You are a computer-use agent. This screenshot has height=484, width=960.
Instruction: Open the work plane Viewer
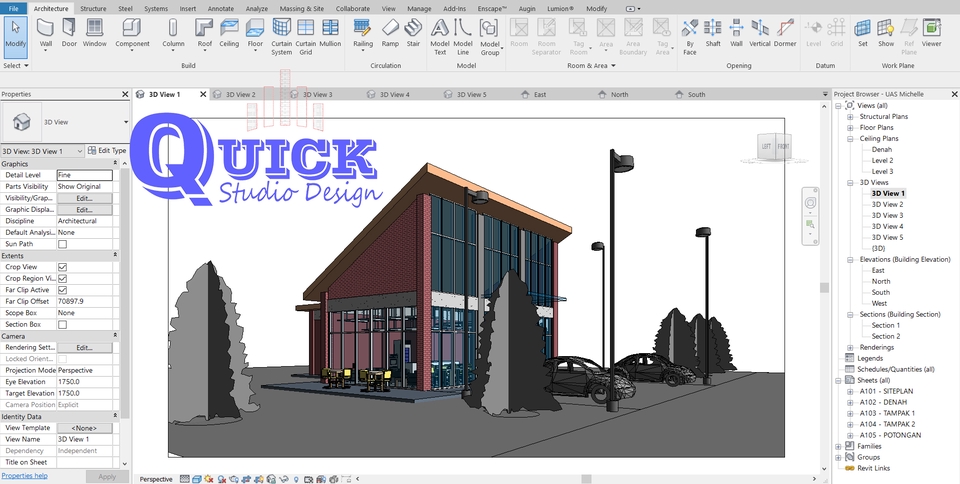[x=931, y=34]
